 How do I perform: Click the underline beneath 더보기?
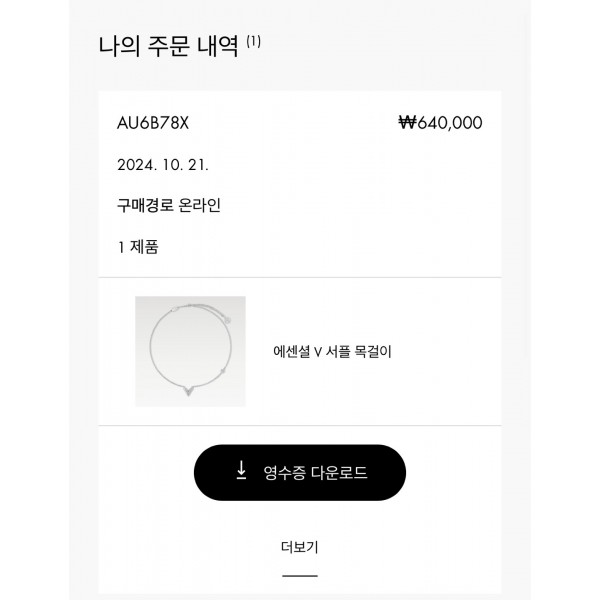pyautogui.click(x=300, y=576)
